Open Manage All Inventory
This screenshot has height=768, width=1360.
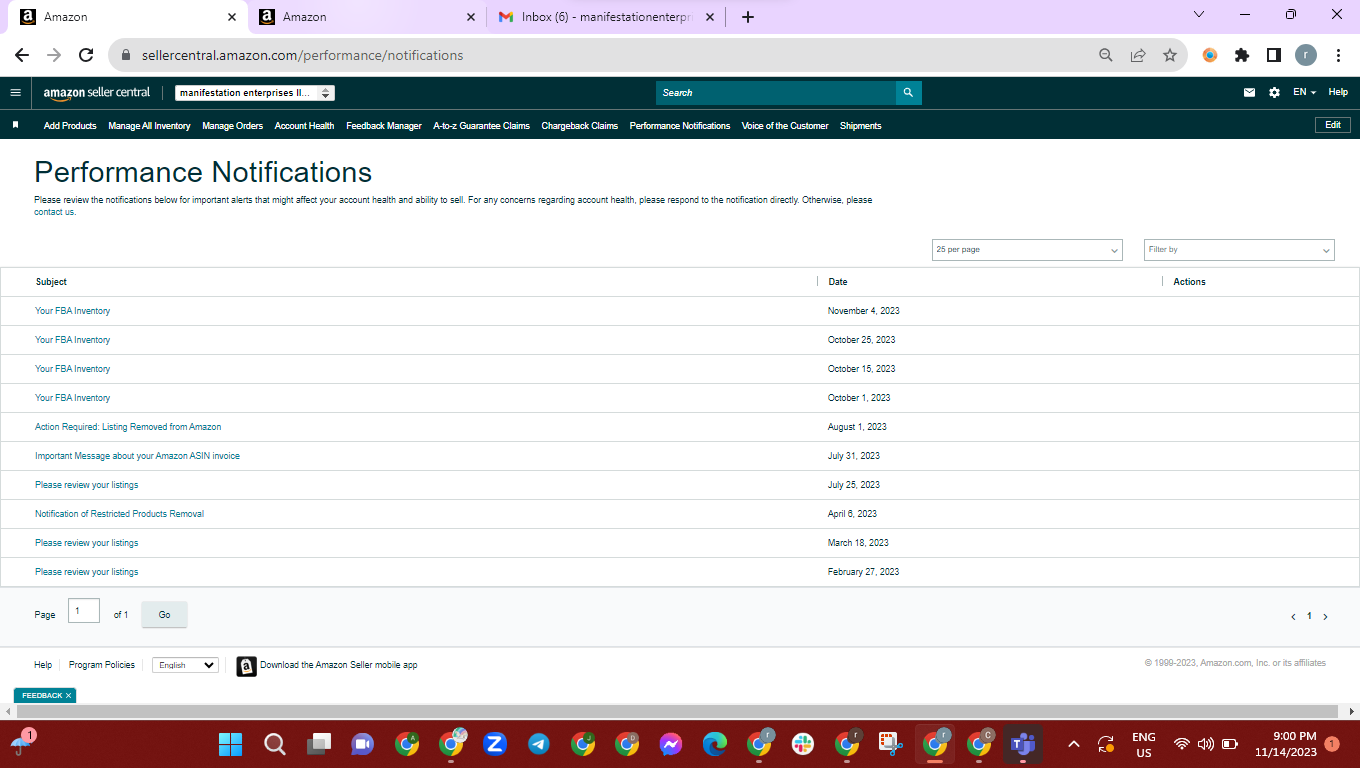pyautogui.click(x=149, y=126)
